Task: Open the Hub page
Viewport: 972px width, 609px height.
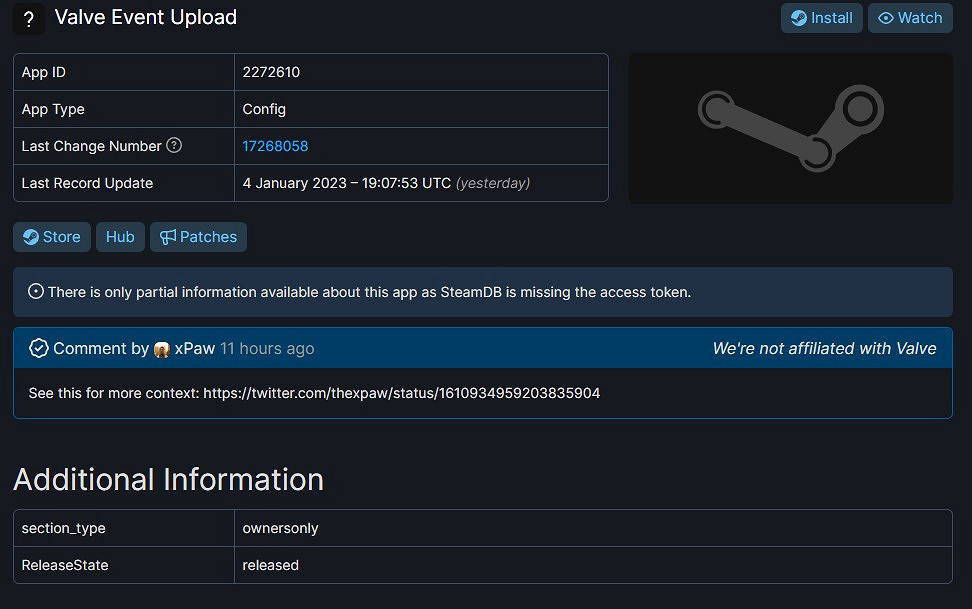Action: (x=120, y=237)
